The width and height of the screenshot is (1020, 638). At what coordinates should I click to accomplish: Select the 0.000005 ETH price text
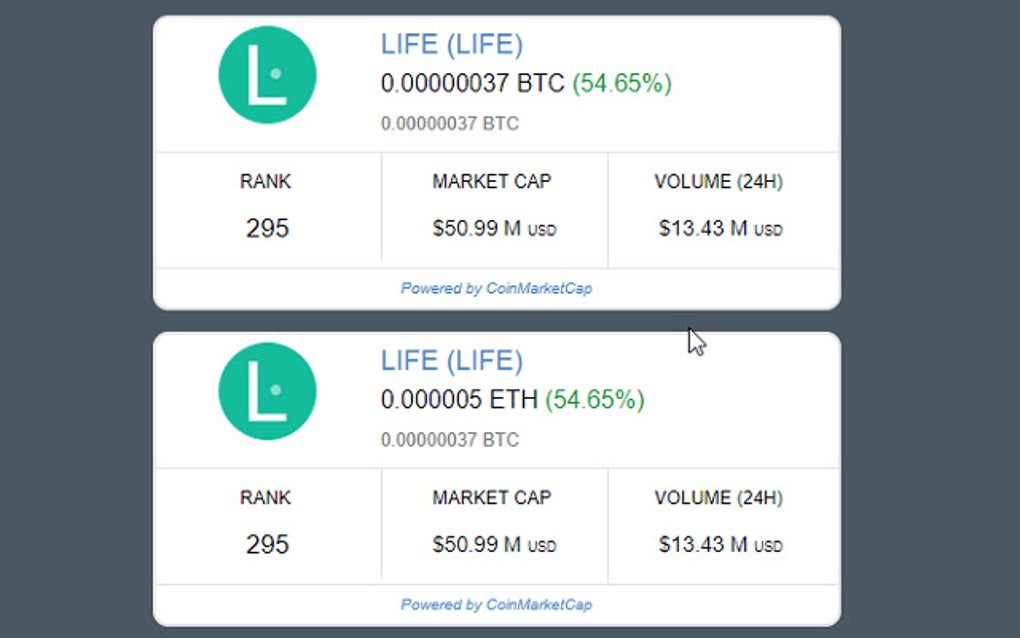[450, 399]
